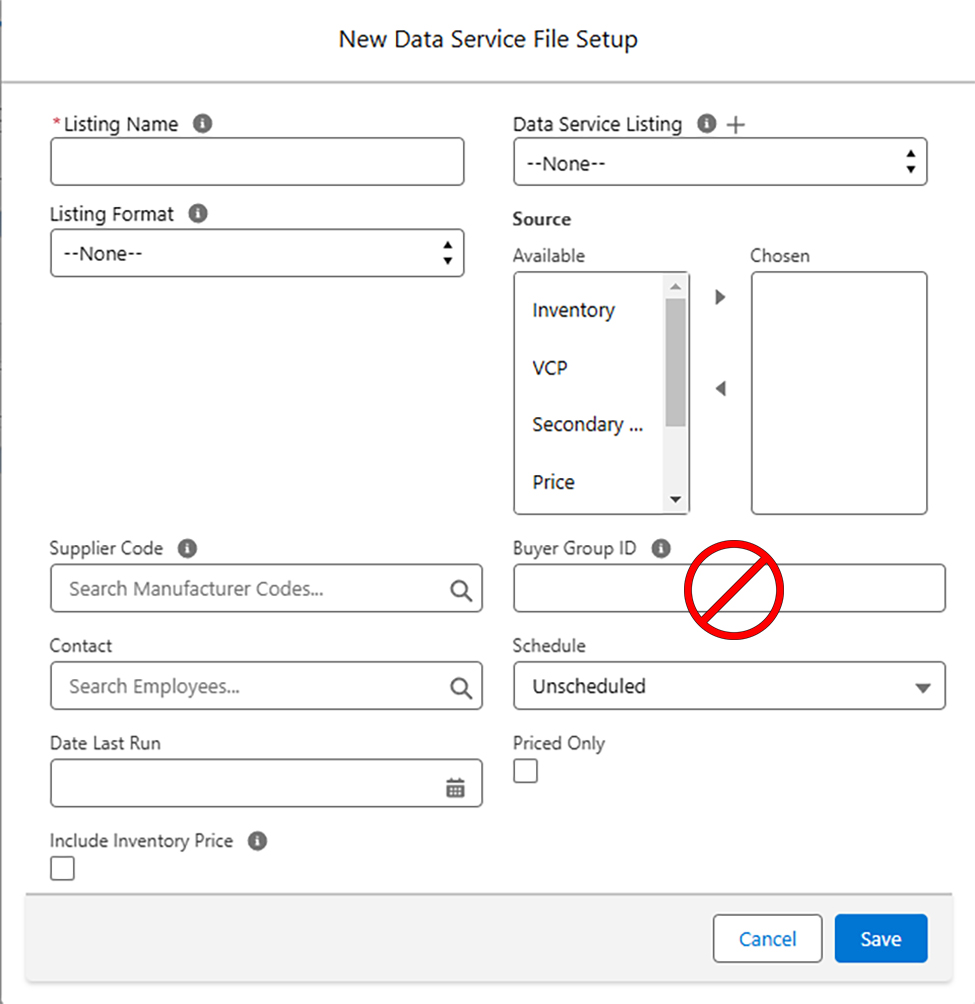
Task: Click the Buyer Group ID info icon
Action: click(x=661, y=548)
